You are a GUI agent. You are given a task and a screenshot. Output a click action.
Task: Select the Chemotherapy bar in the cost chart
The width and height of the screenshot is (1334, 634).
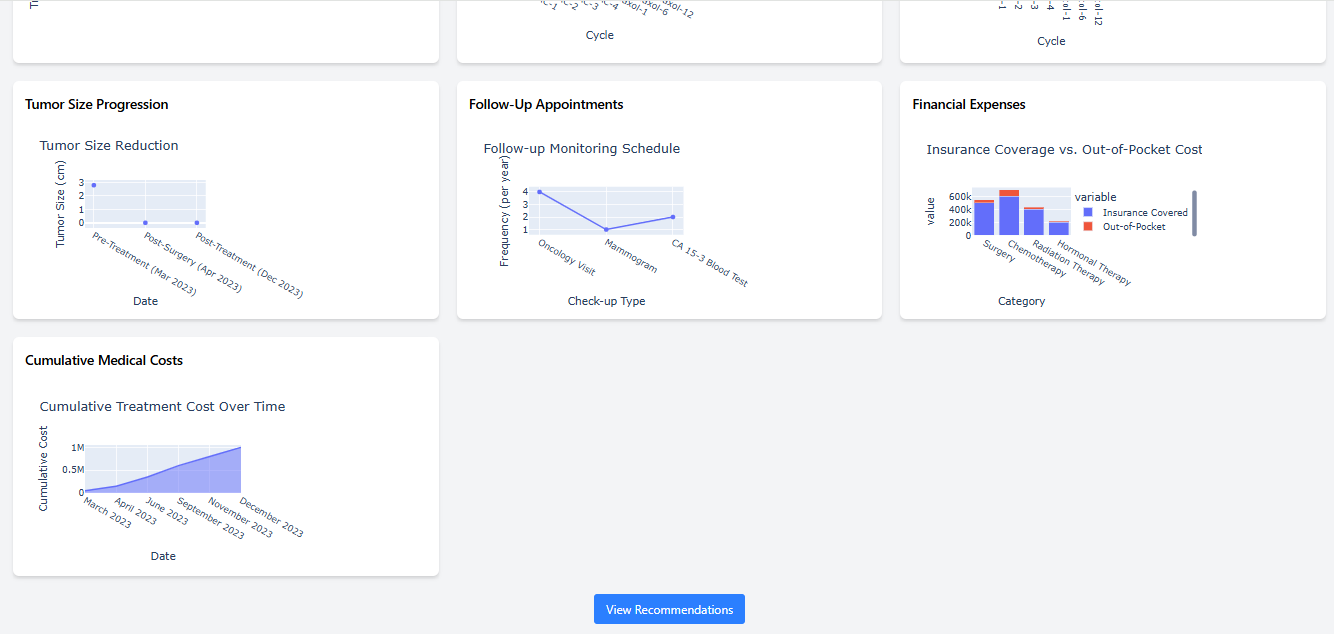[x=1009, y=213]
